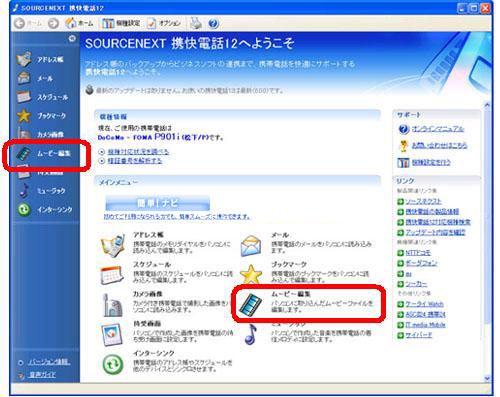Open the お問い合わせはこちら support link
The width and height of the screenshot is (500, 397).
click(x=439, y=145)
